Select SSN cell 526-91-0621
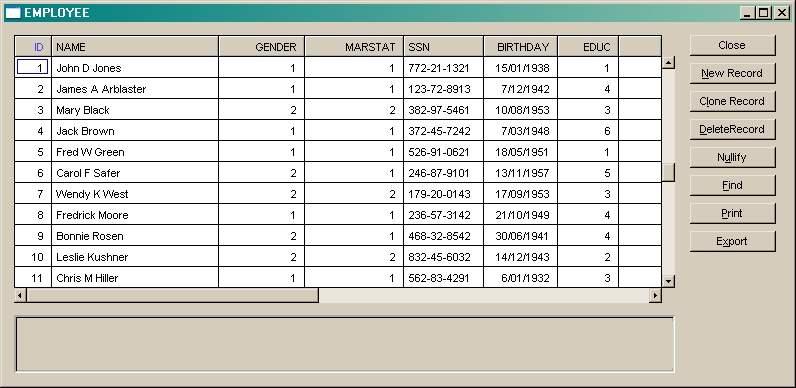Screen dimensions: 796x388 coord(444,152)
